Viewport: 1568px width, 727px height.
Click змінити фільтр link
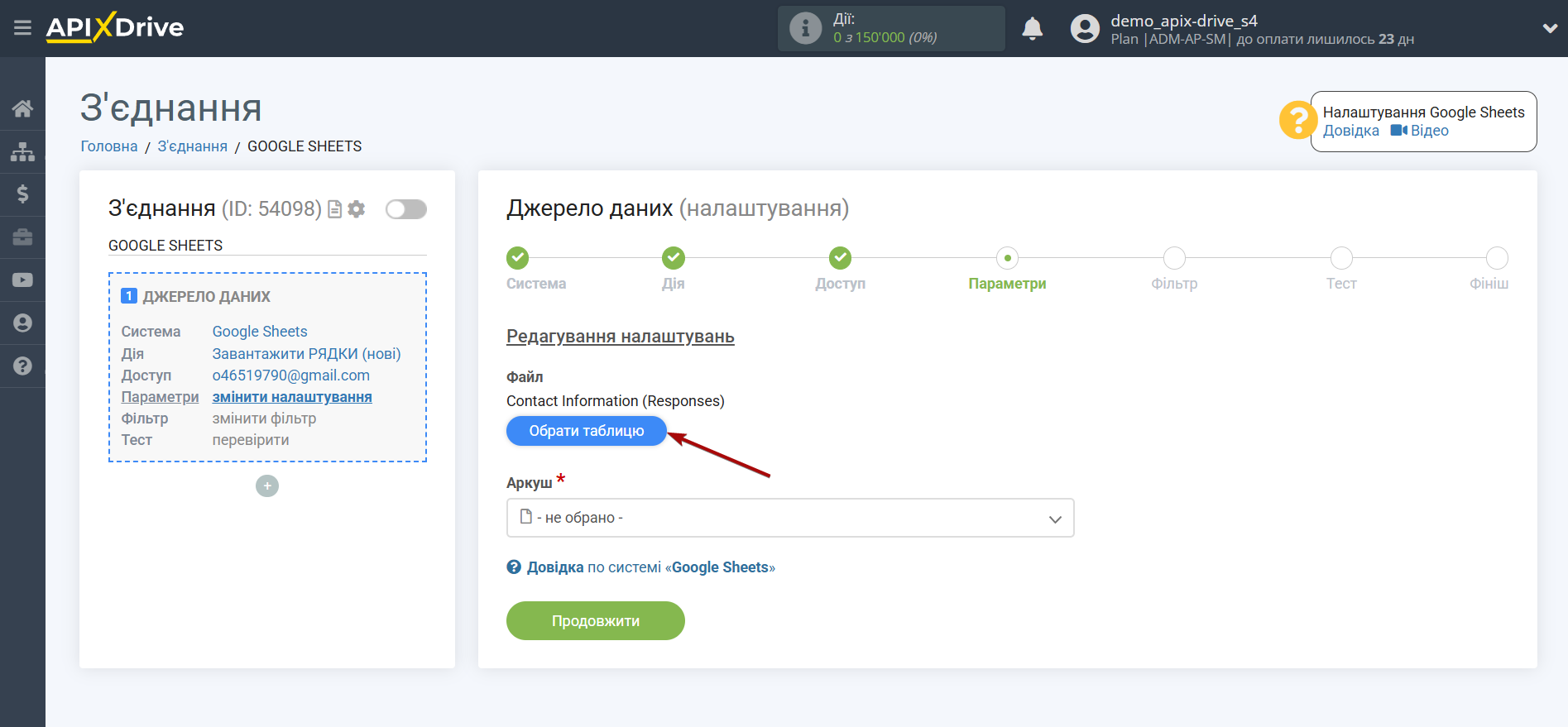pyautogui.click(x=264, y=419)
